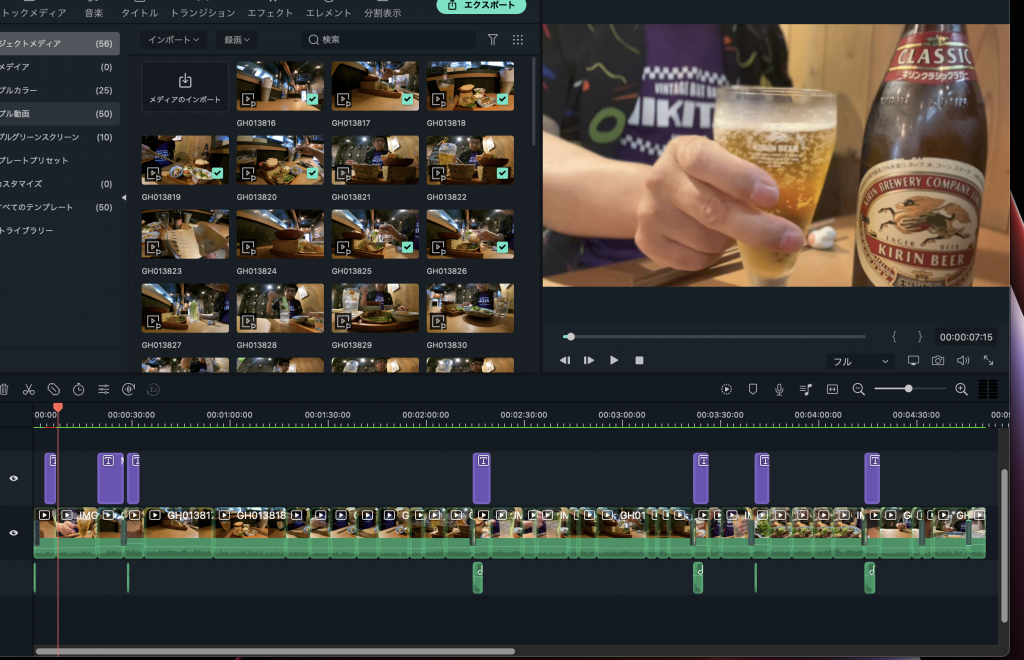Open the フル preview quality dropdown
1024x660 pixels.
[860, 361]
